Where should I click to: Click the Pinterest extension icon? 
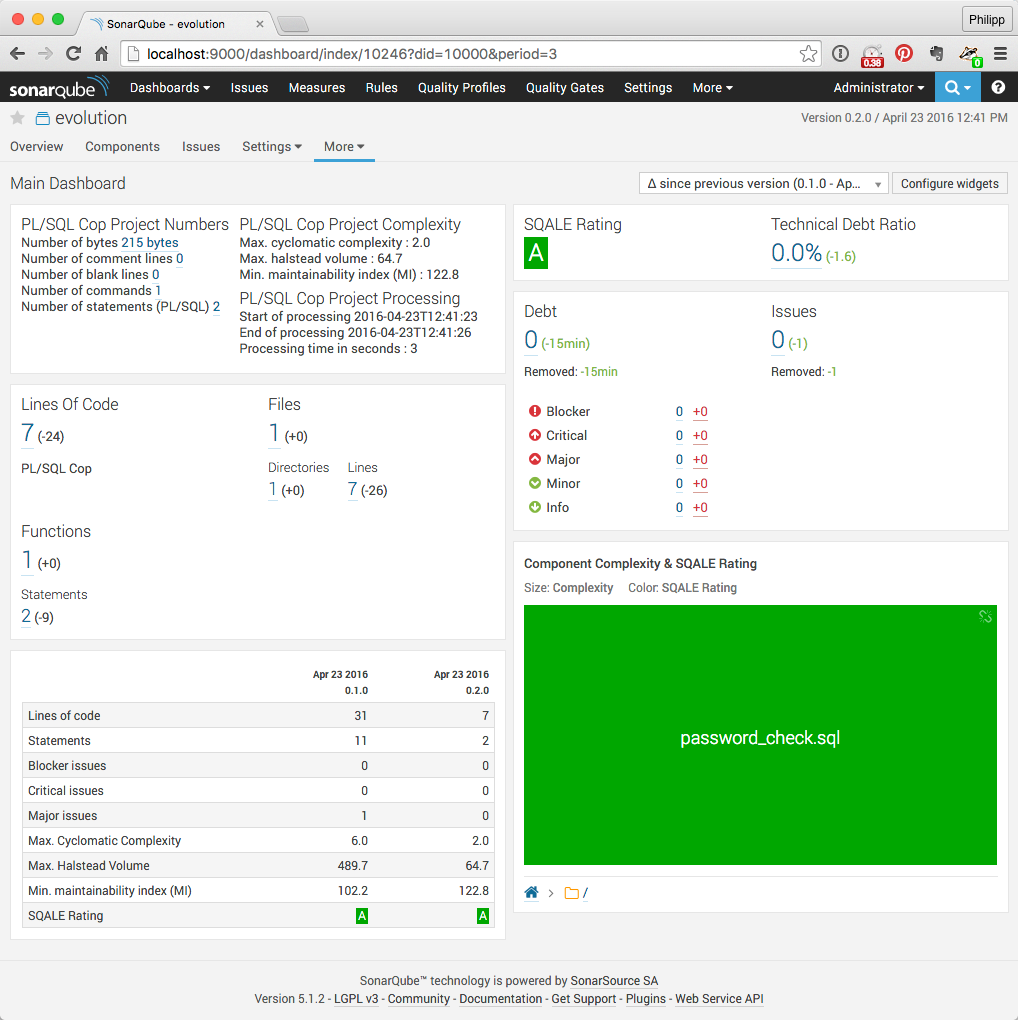click(904, 53)
